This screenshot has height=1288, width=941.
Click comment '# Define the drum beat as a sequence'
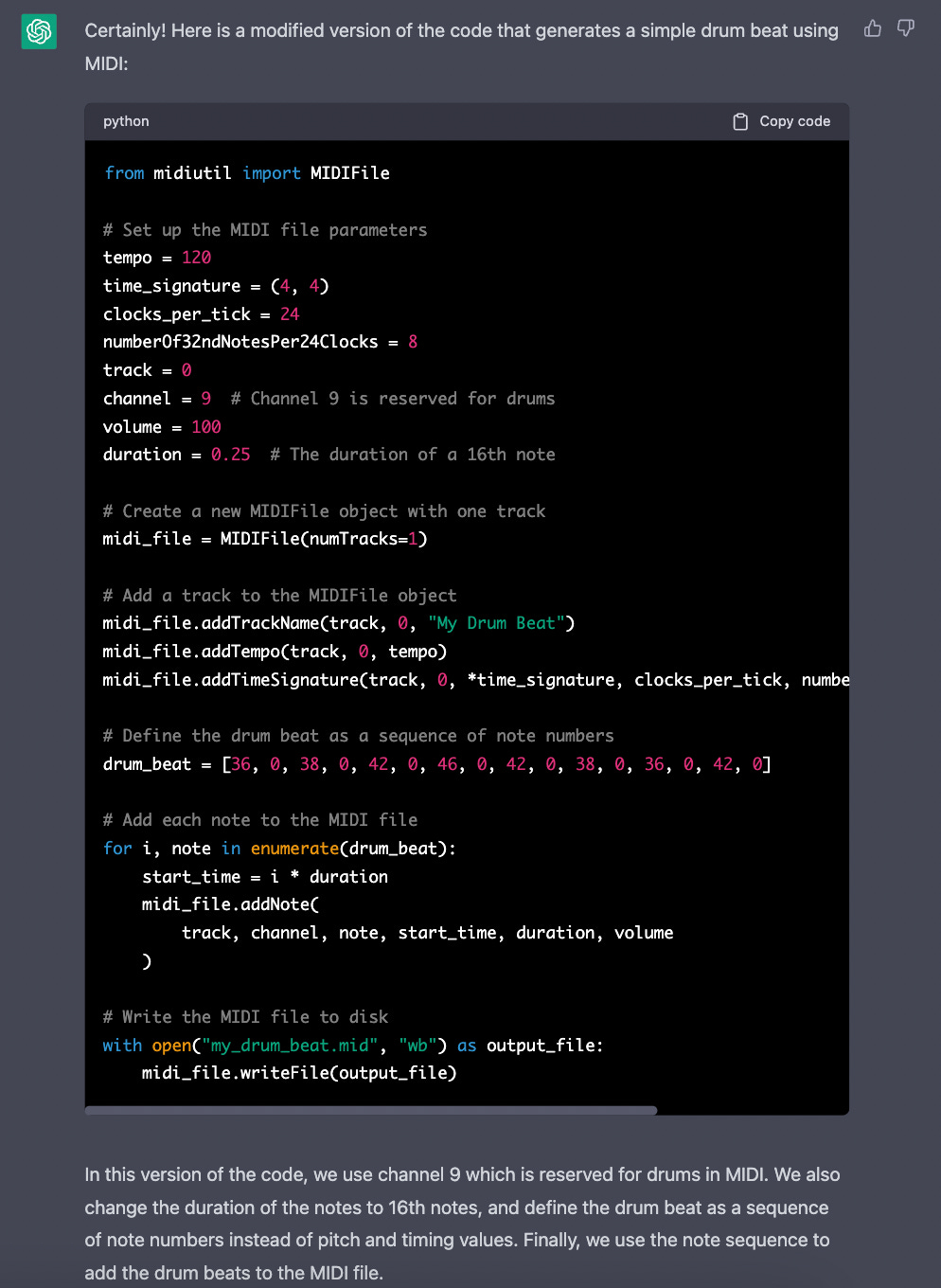[x=359, y=736]
